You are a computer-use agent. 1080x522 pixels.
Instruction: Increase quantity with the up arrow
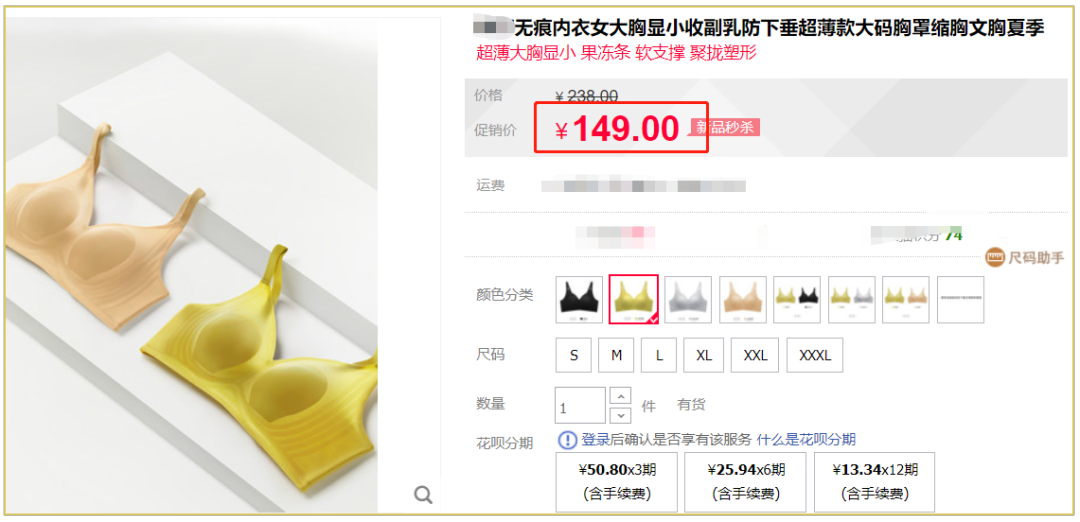click(x=621, y=397)
